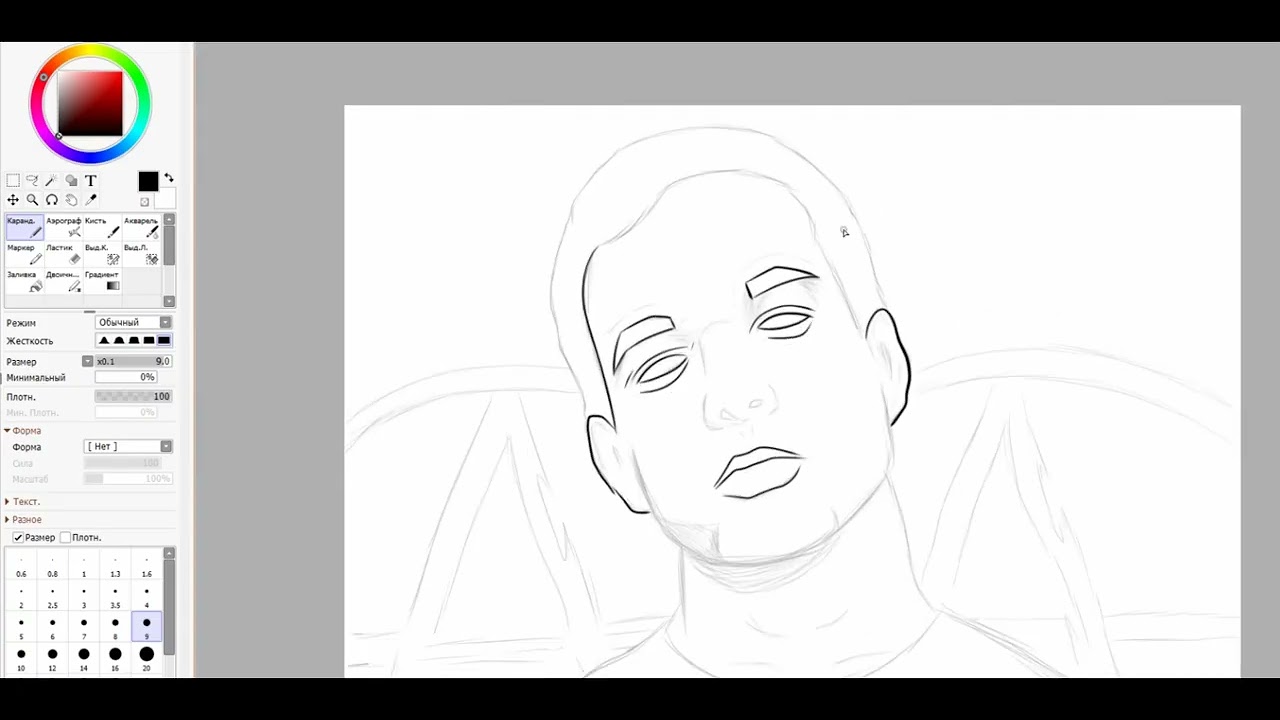Click the black foreground color swatch
The height and width of the screenshot is (720, 1280).
pyautogui.click(x=148, y=181)
